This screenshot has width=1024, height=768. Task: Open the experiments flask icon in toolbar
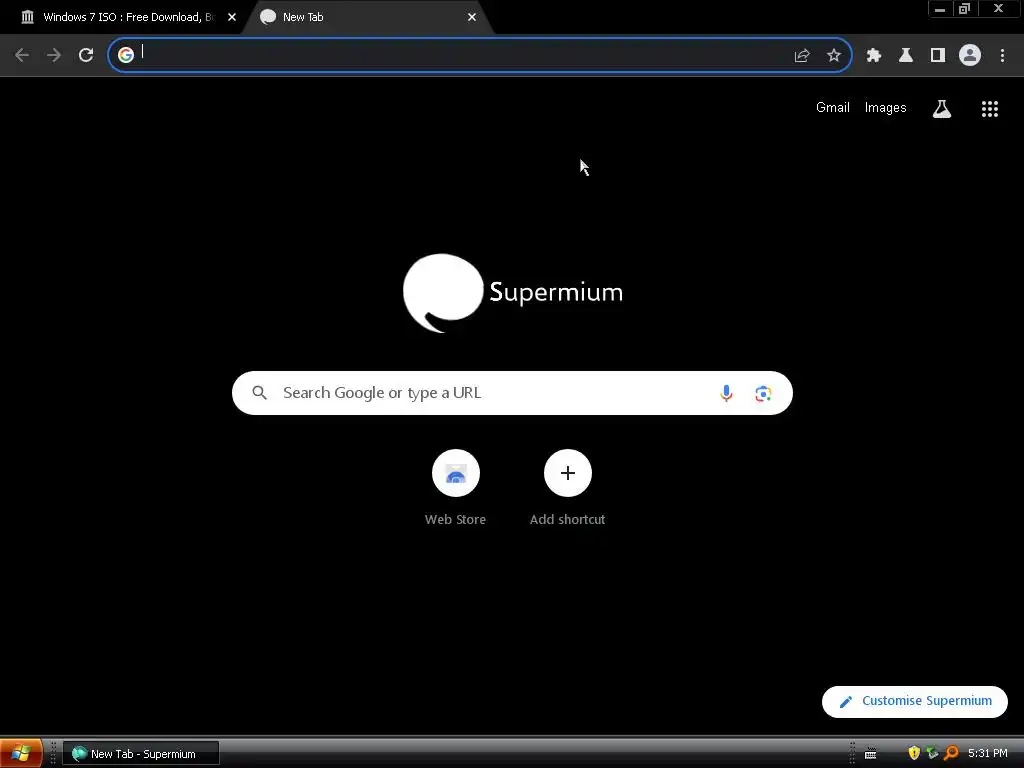click(x=906, y=56)
